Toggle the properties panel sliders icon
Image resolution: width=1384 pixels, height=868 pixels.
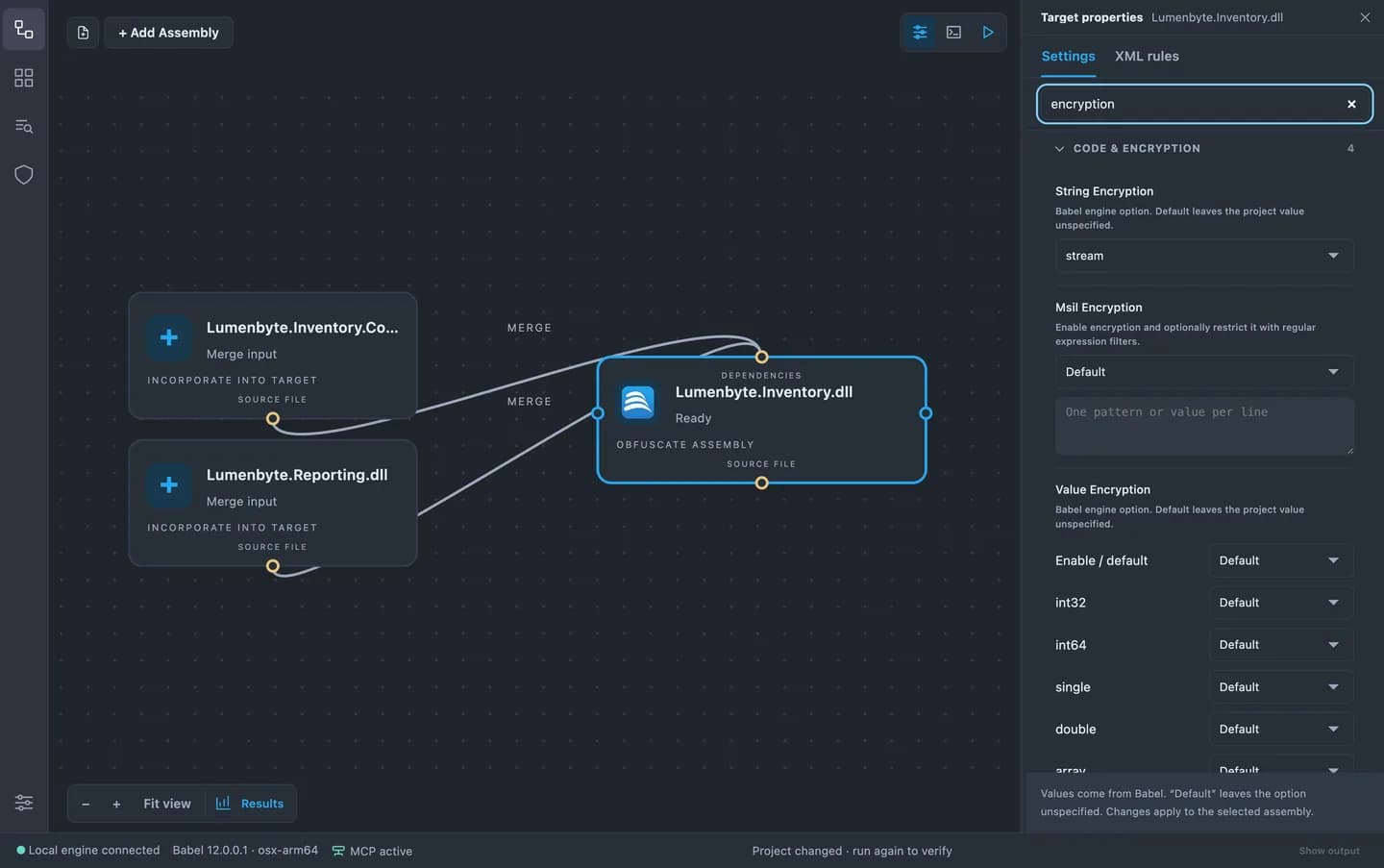click(920, 33)
